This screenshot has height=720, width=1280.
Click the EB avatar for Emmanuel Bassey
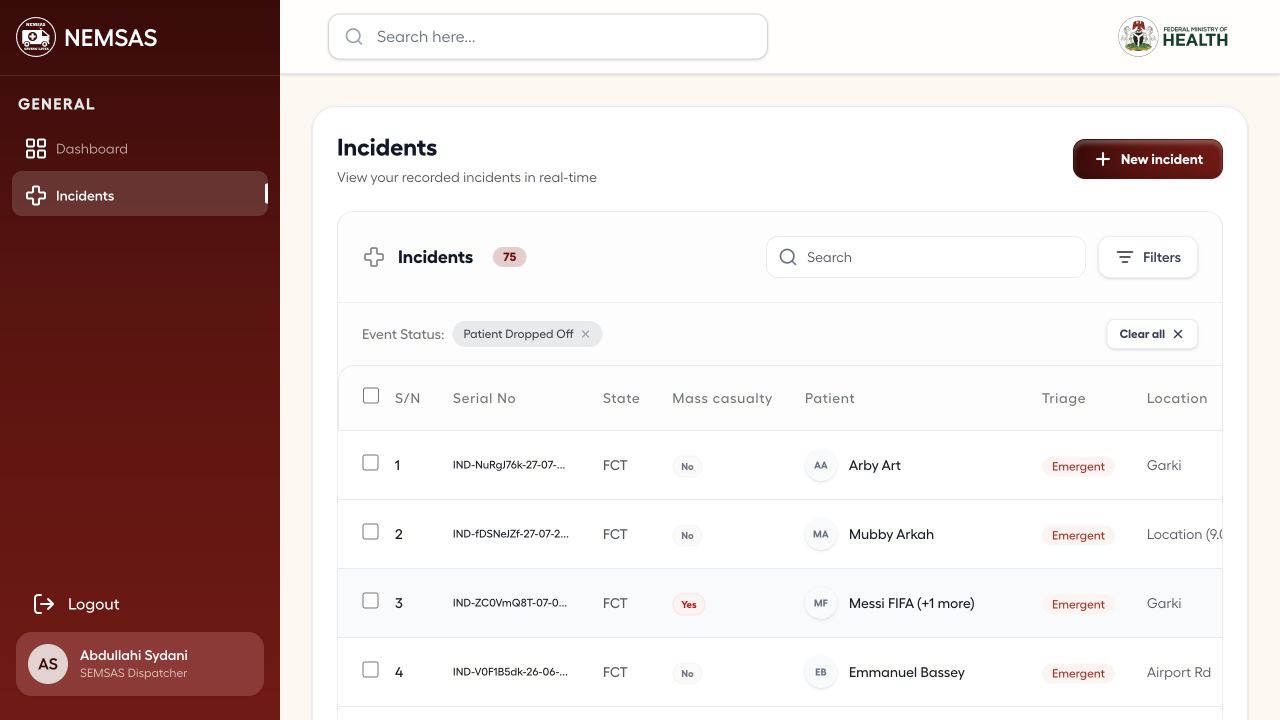click(x=821, y=672)
